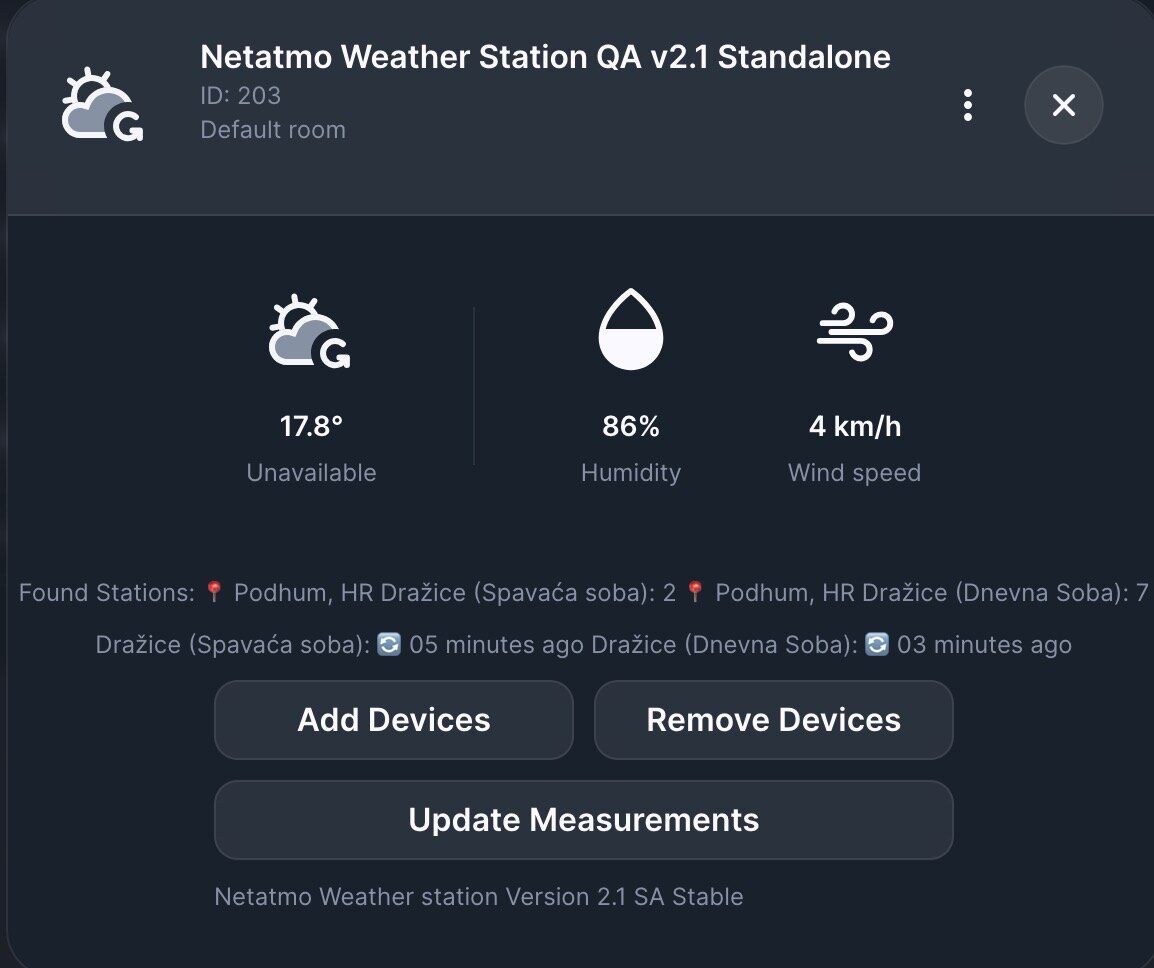The image size is (1154, 968).
Task: Click the Default room label
Action: (x=273, y=130)
